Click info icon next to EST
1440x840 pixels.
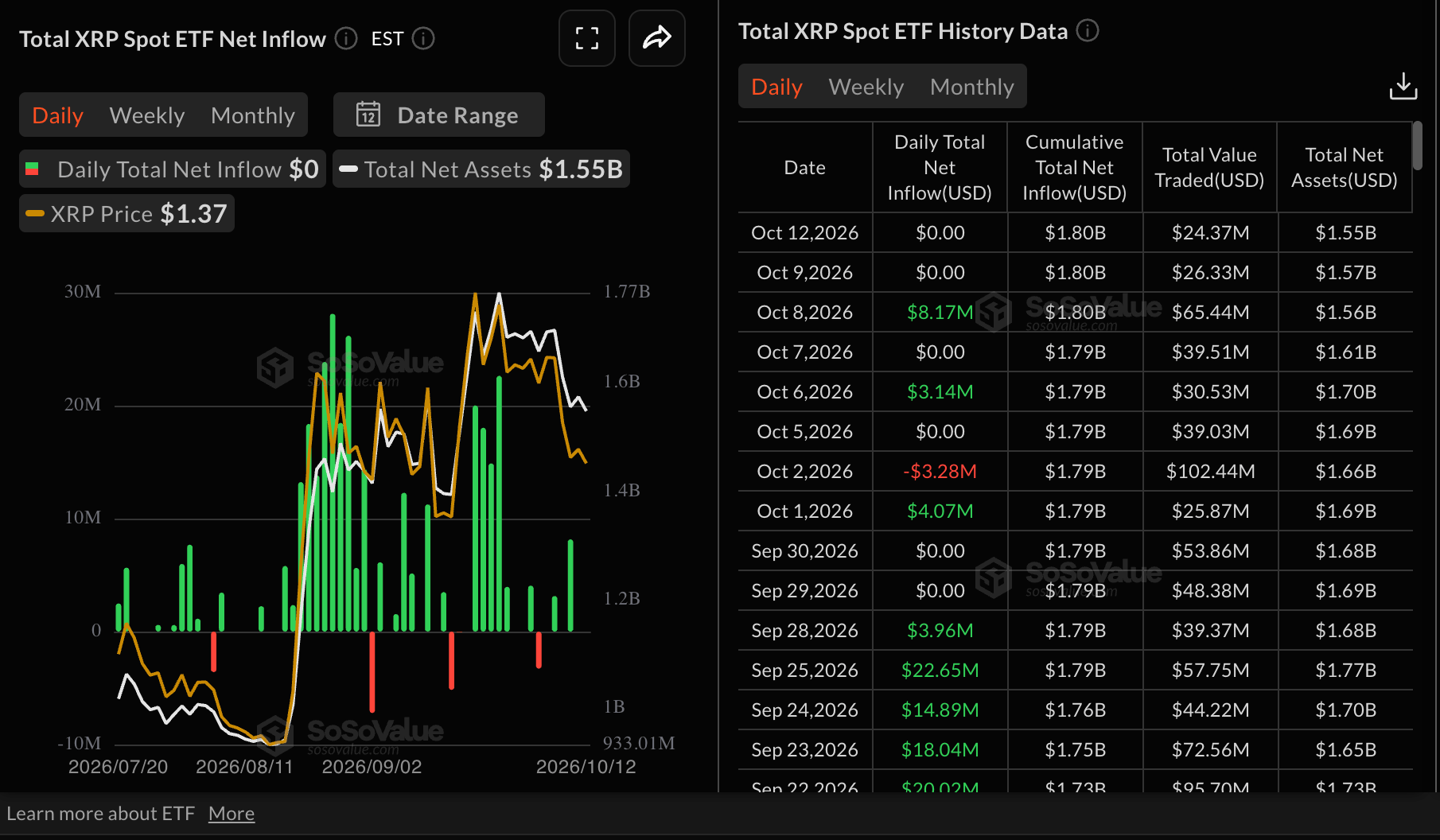[x=423, y=38]
